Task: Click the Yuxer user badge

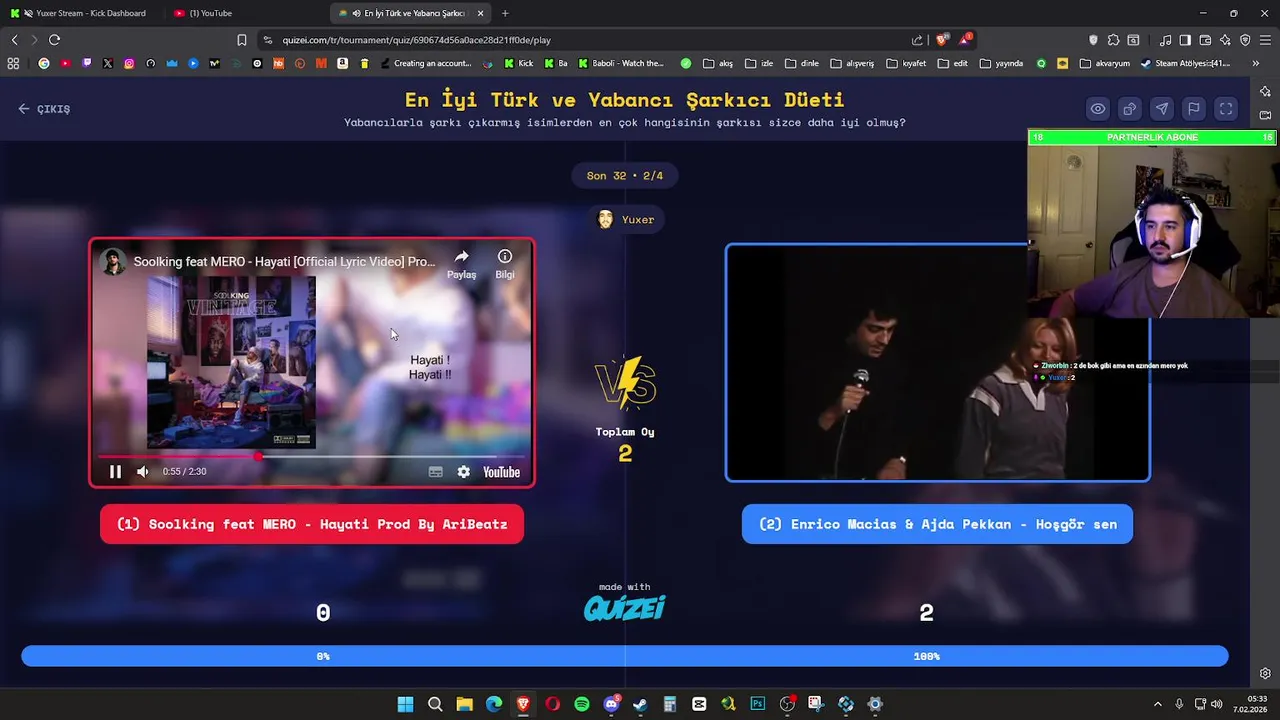Action: 625,219
